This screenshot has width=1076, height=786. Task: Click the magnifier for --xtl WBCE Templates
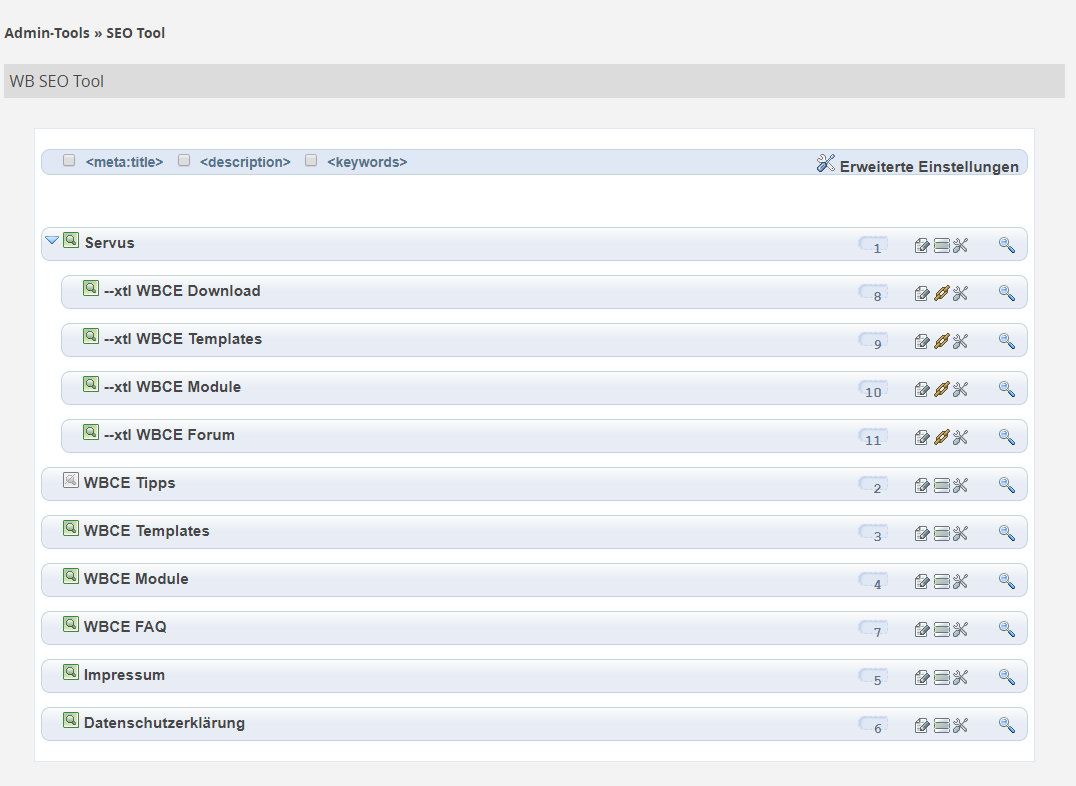click(x=1007, y=341)
